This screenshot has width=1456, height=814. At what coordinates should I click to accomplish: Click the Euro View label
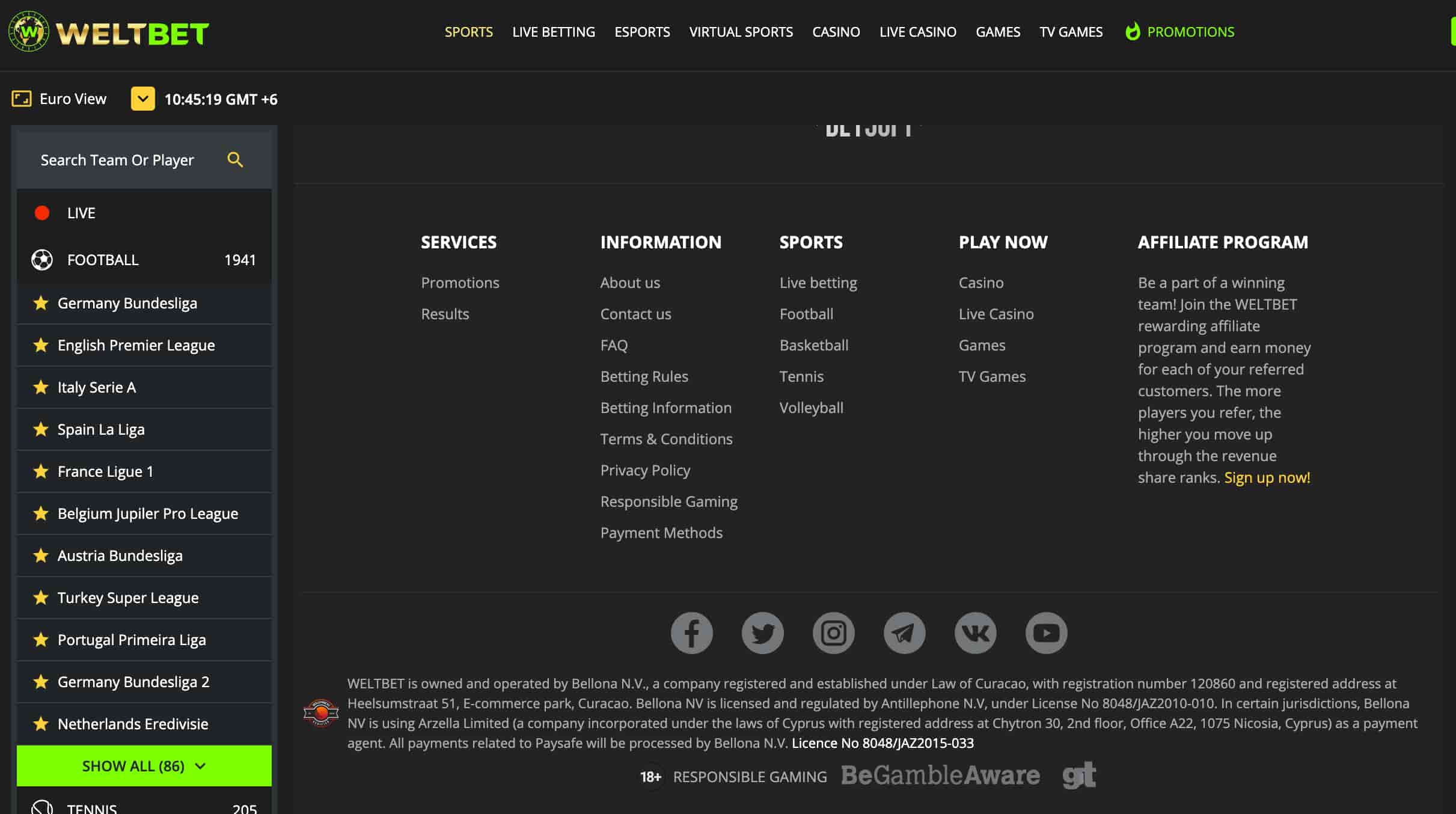click(x=73, y=99)
